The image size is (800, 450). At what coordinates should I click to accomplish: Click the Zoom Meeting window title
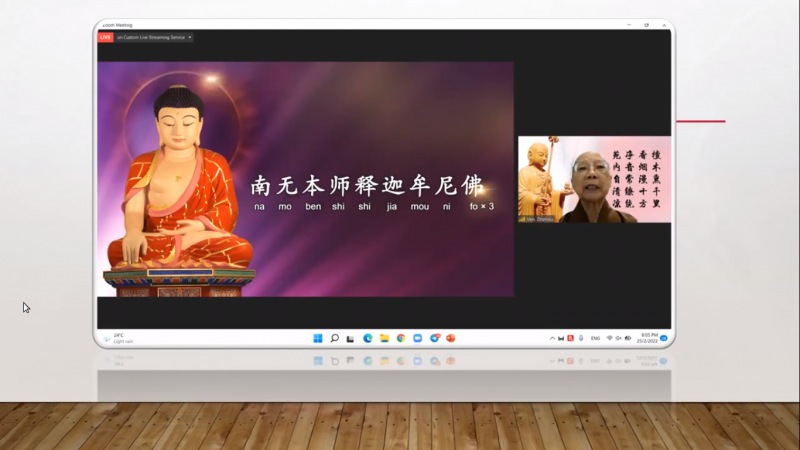pos(118,25)
